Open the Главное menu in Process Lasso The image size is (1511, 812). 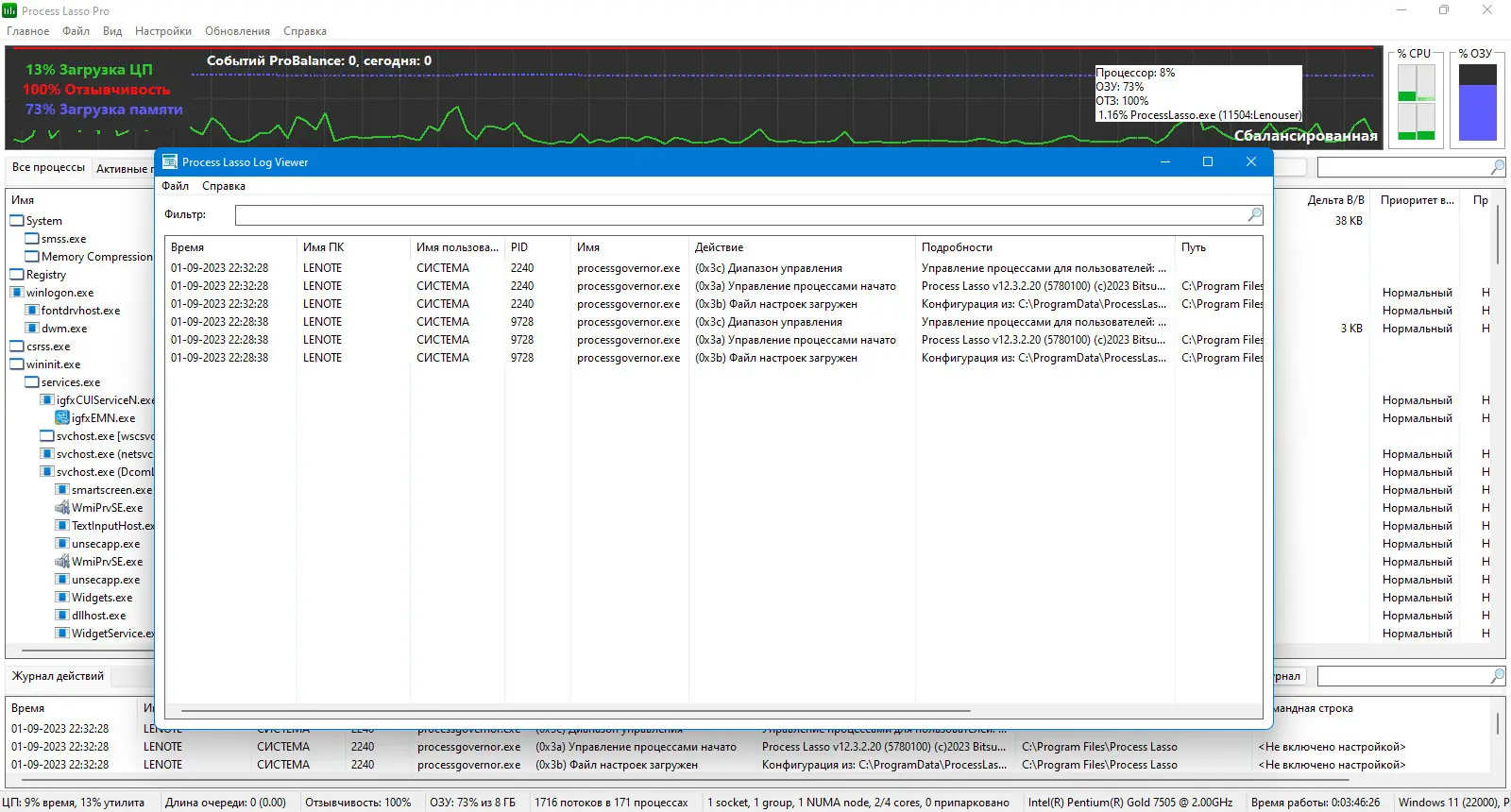(x=28, y=31)
